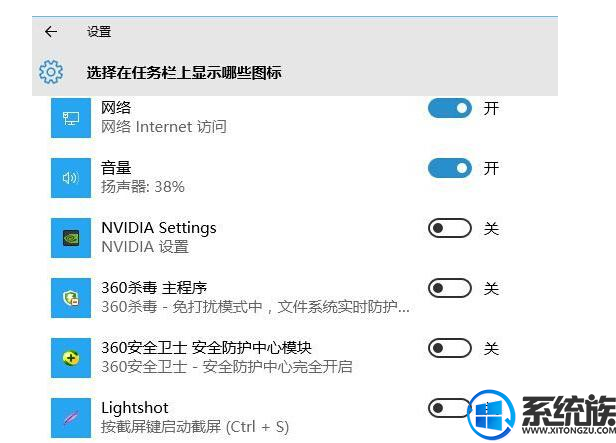Enable the 360安全卫士 toggle switch
The image size is (616, 443).
(x=450, y=348)
